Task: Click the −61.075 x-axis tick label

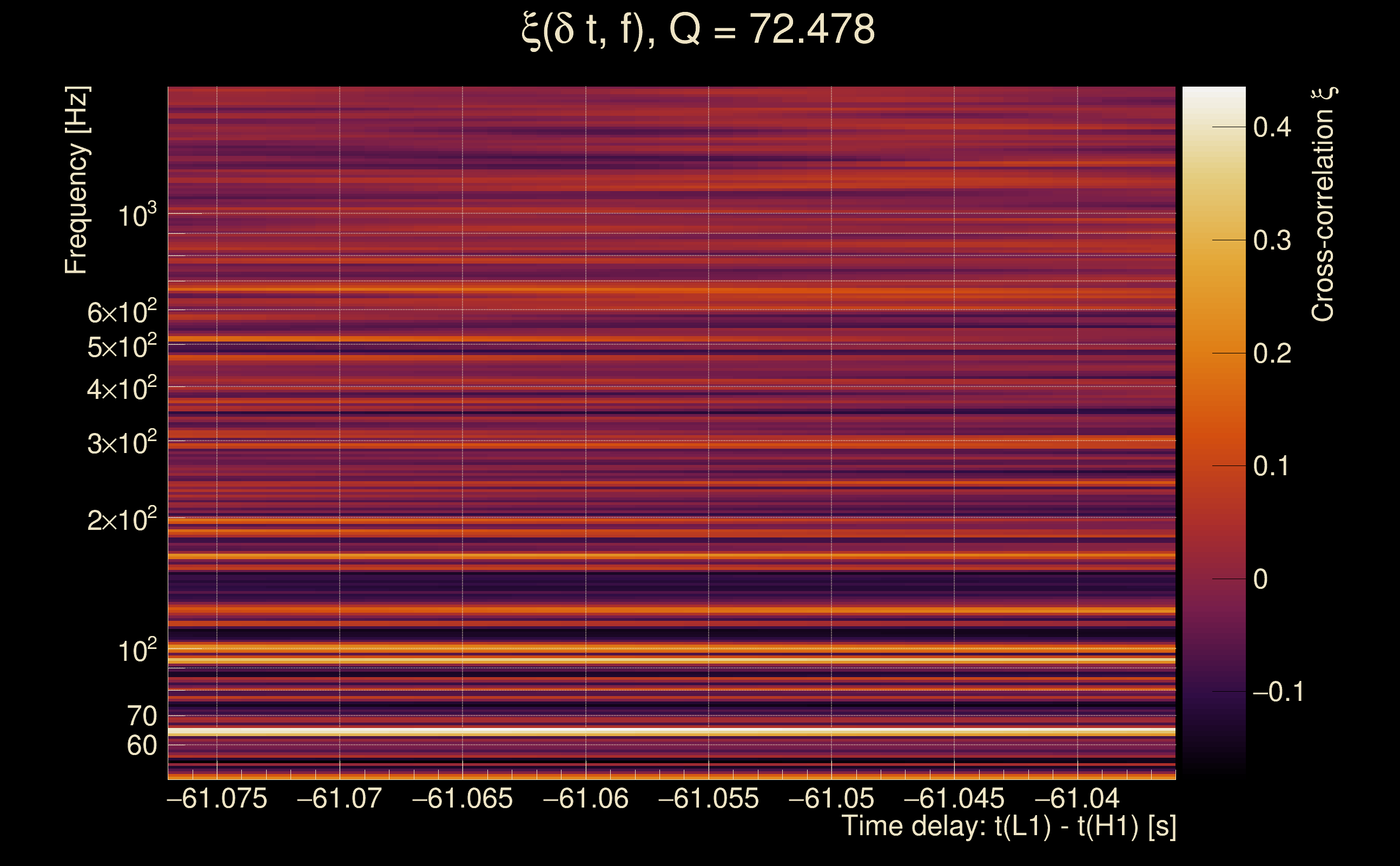Action: pos(217,798)
